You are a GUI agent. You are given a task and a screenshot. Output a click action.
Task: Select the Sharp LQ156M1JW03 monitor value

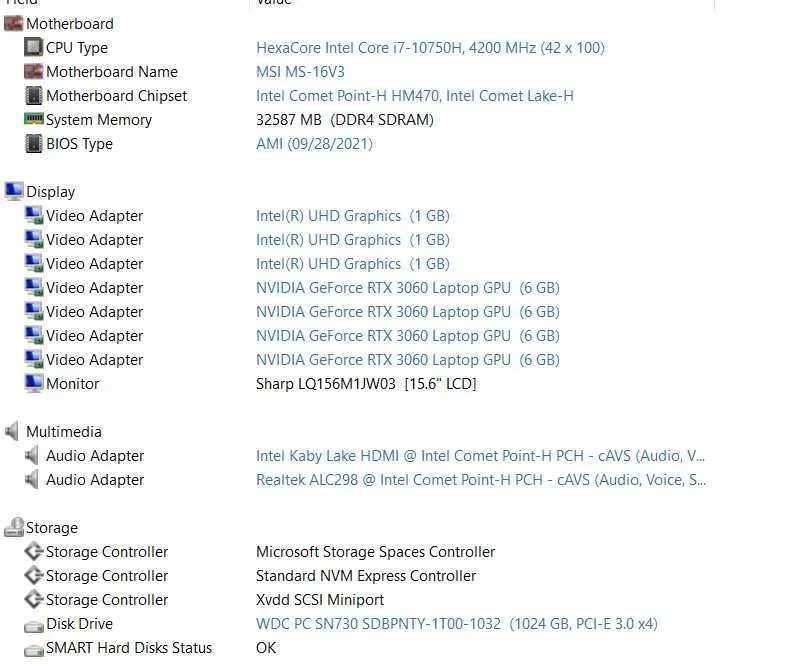tap(366, 383)
